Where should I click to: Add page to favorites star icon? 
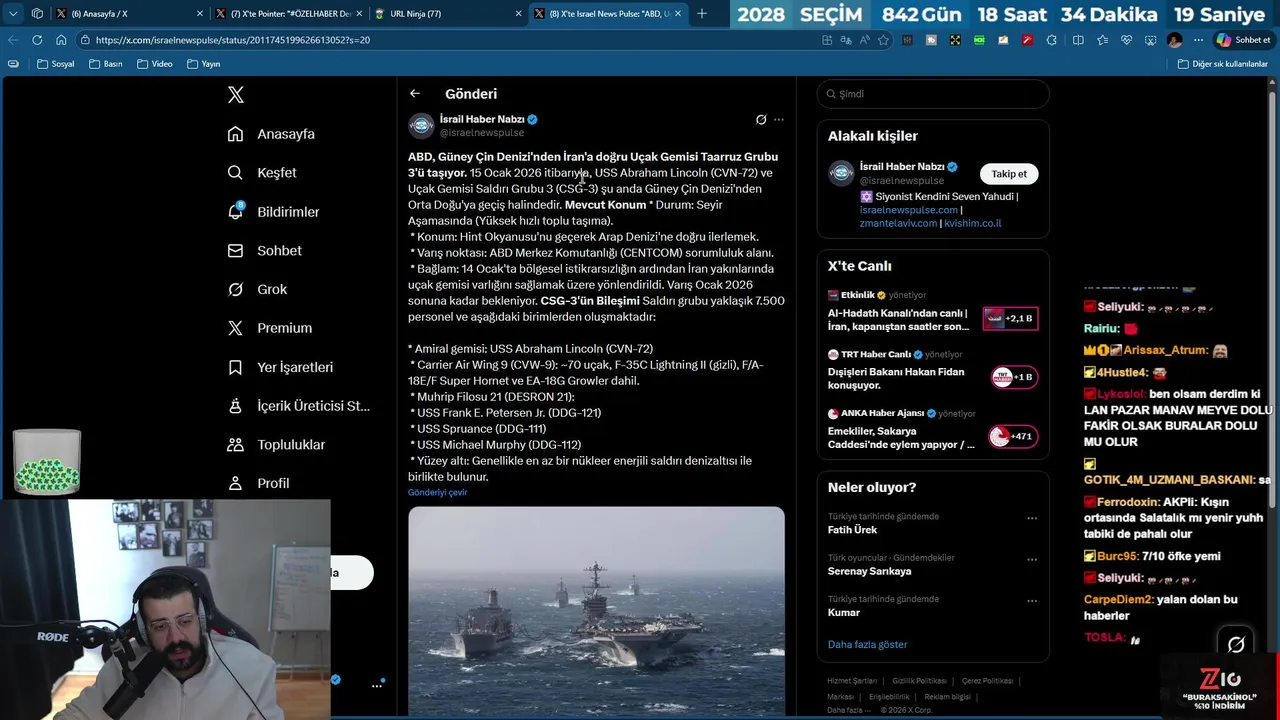point(883,40)
